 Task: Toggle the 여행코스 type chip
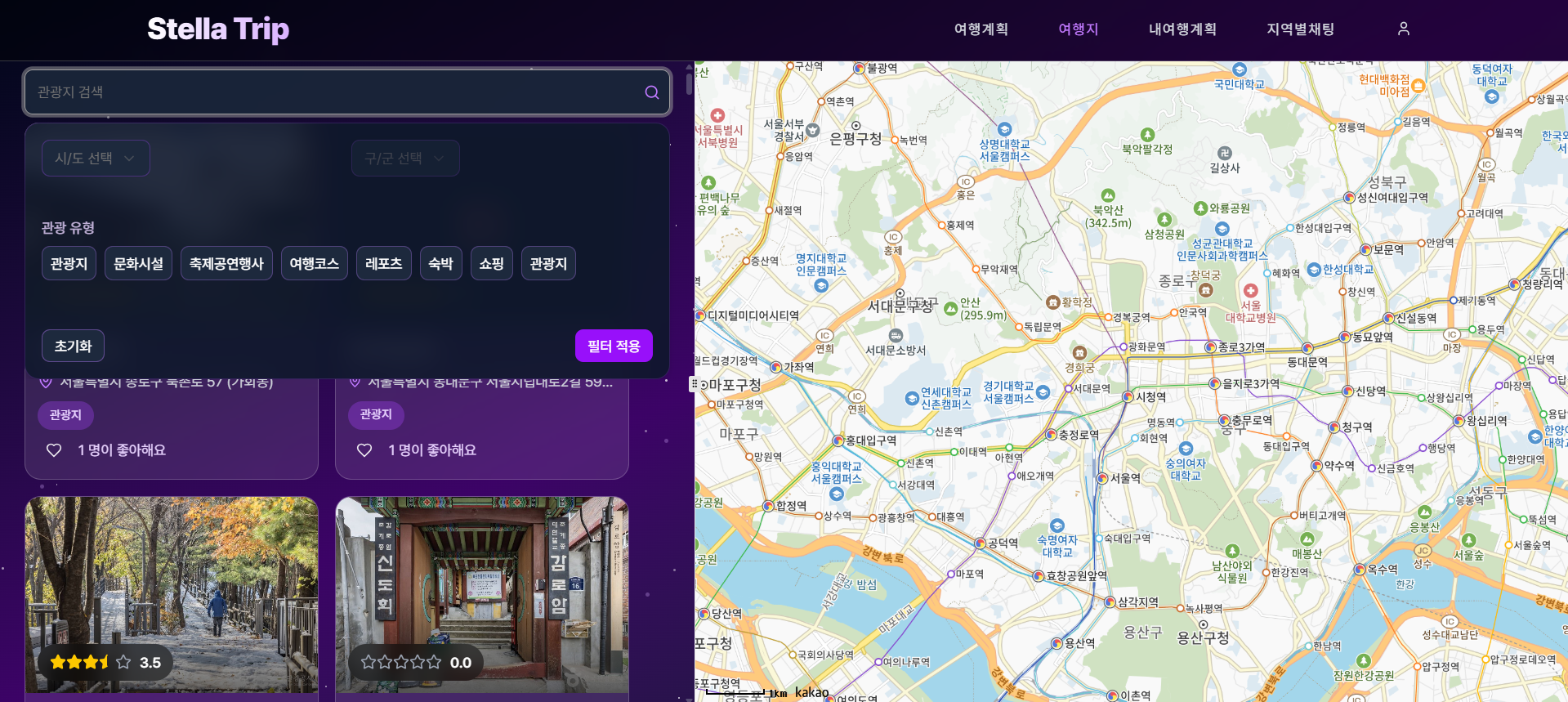point(315,264)
